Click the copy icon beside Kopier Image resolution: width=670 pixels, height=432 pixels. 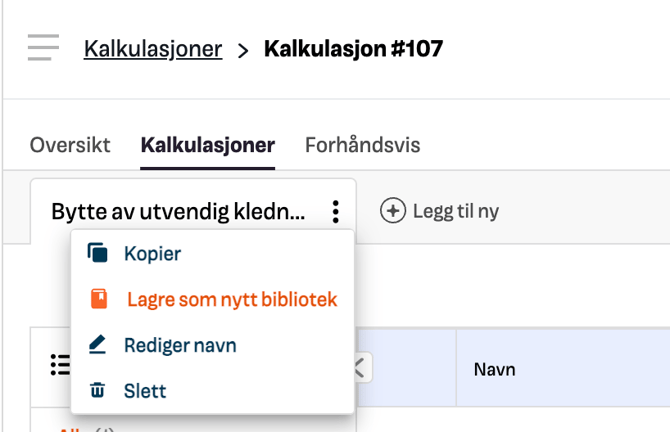pos(97,253)
